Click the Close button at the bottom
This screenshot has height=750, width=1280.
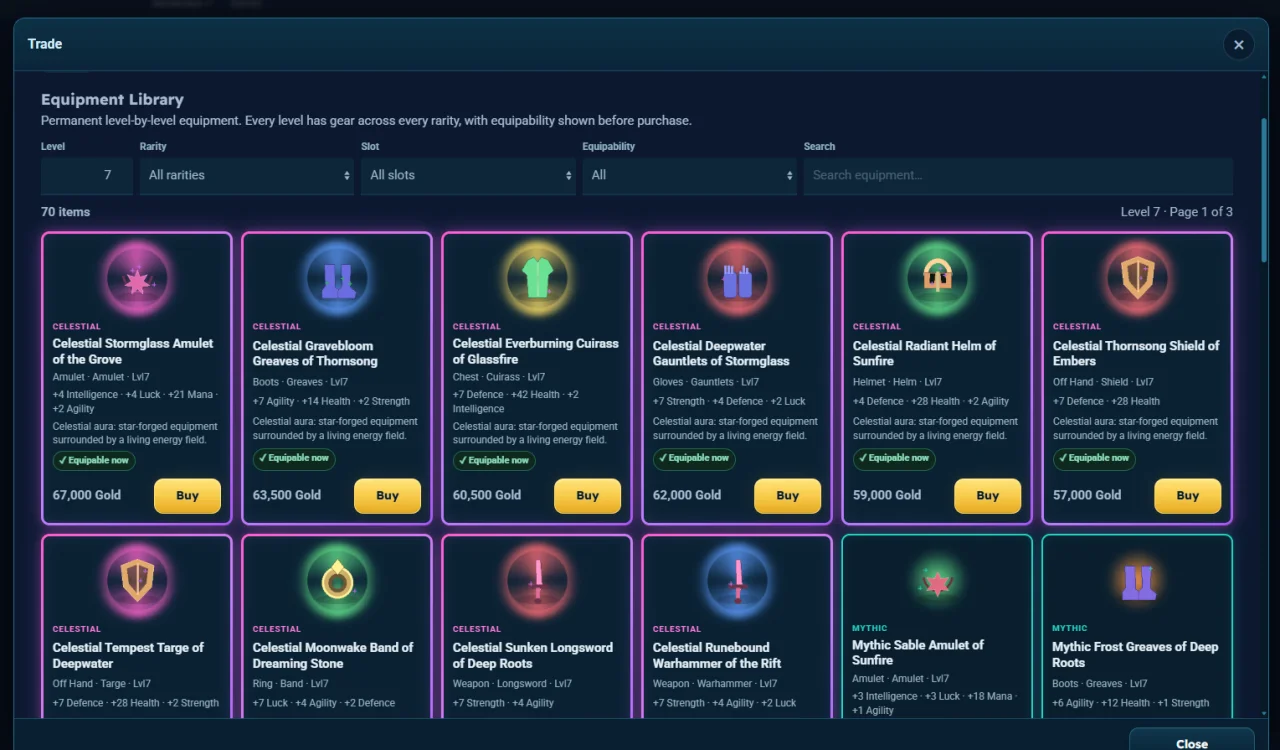tap(1191, 743)
